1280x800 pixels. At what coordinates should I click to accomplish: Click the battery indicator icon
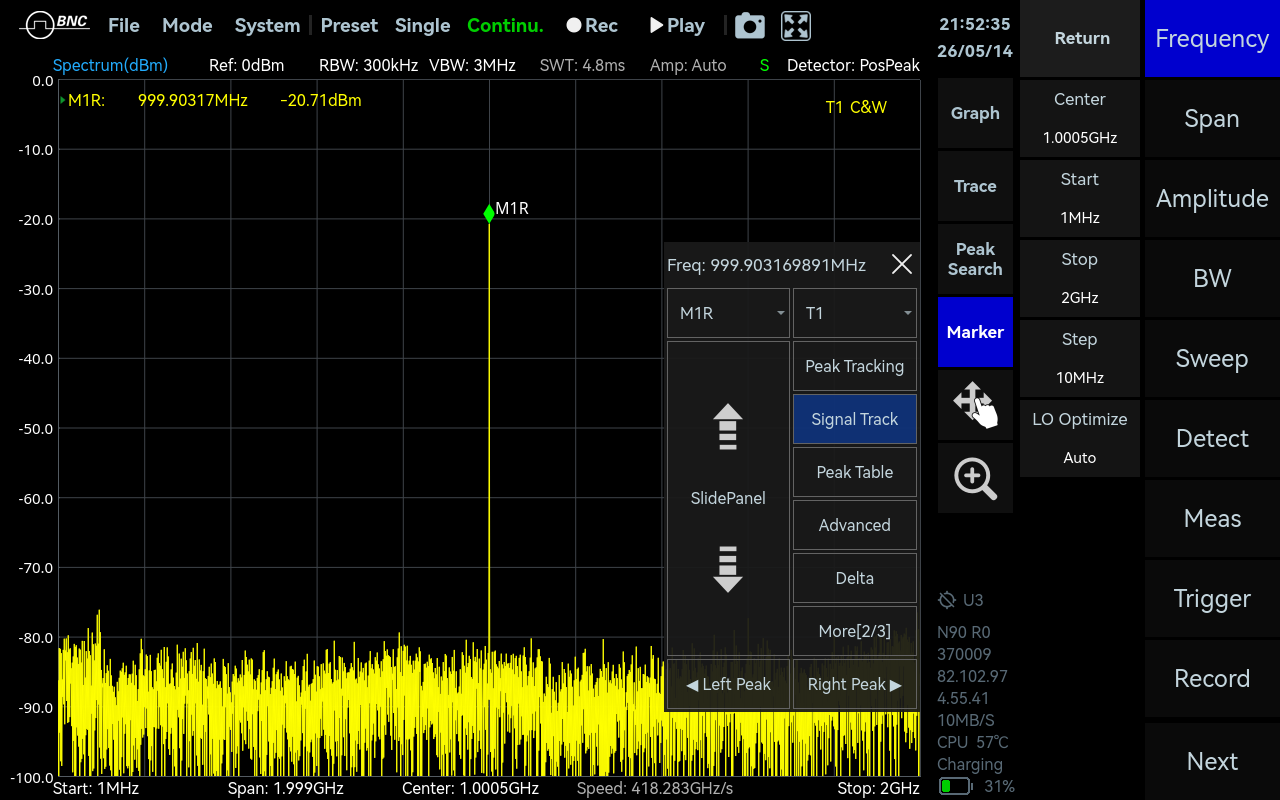(x=956, y=787)
